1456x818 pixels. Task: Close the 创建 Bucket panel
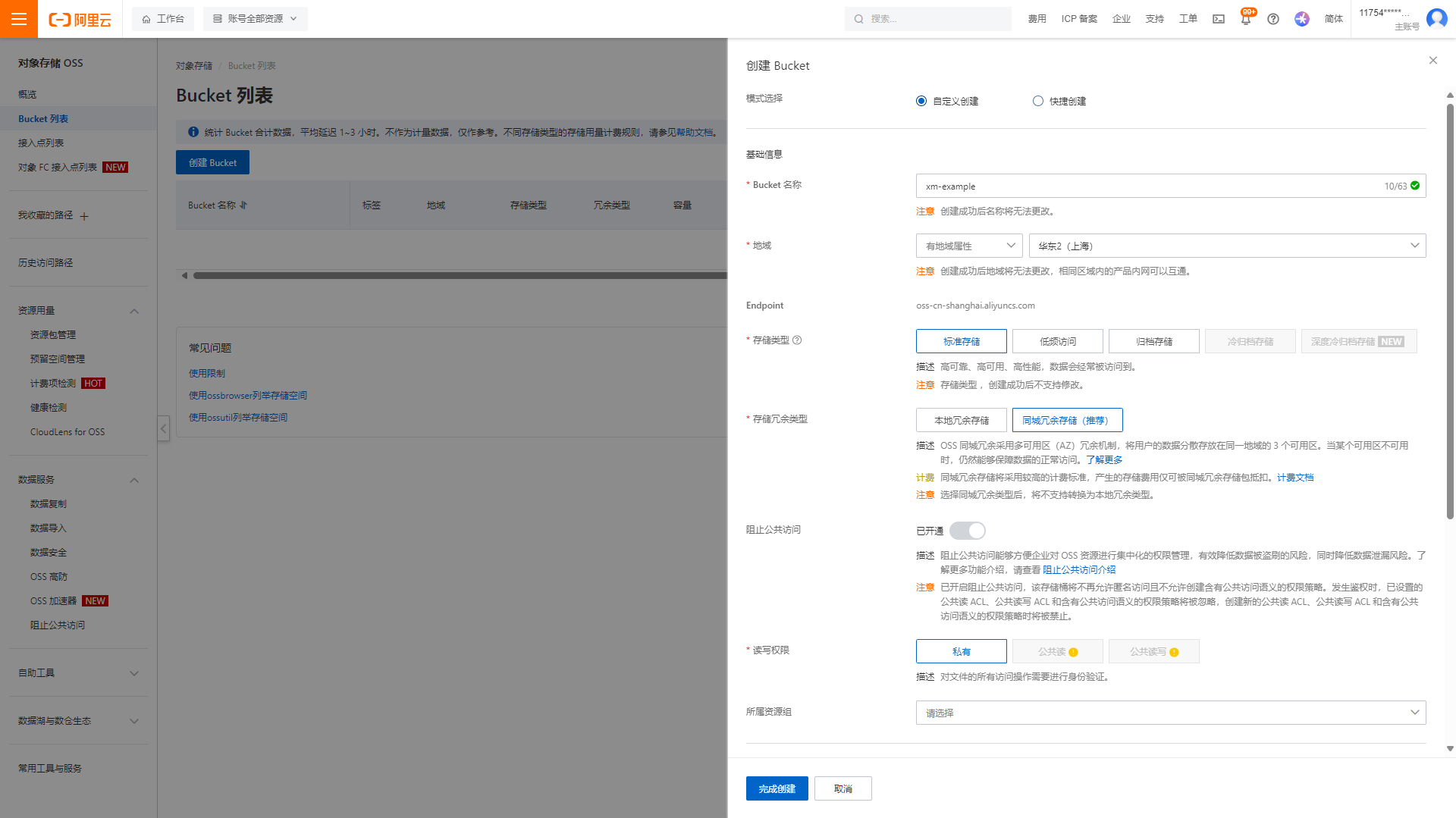(1432, 61)
